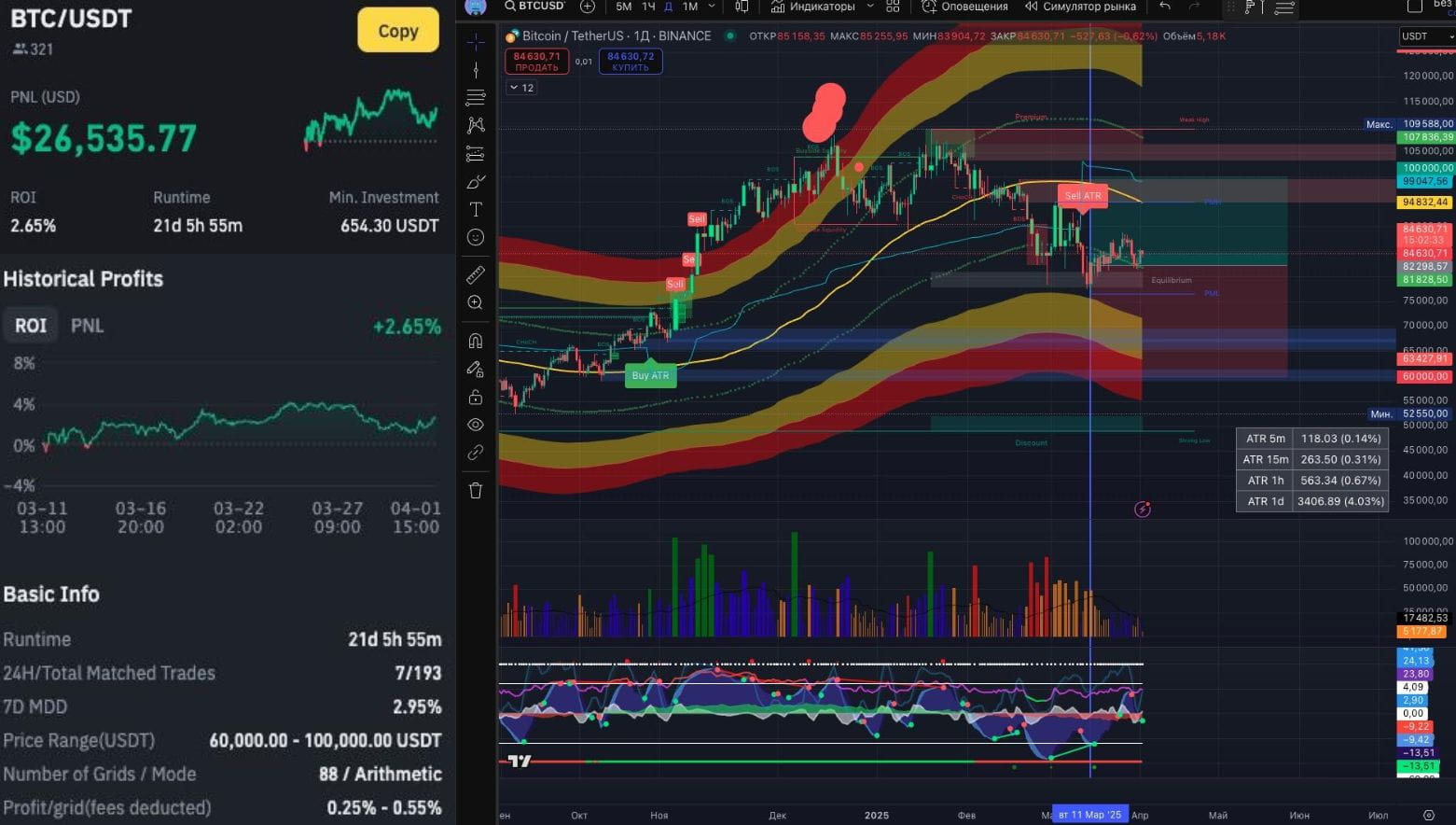The image size is (1456, 825).
Task: Open the forecasting and measurement tools
Action: coord(476,154)
